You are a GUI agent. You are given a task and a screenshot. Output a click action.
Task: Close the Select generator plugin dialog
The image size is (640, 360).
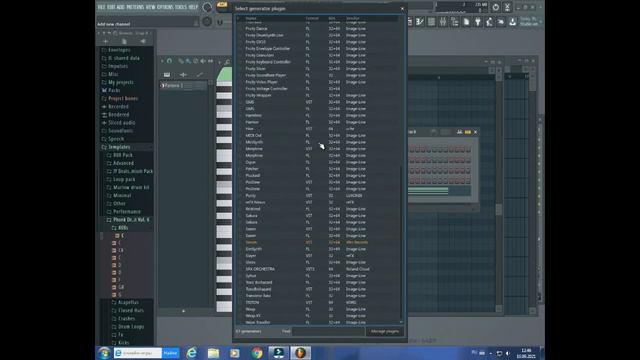pos(402,8)
